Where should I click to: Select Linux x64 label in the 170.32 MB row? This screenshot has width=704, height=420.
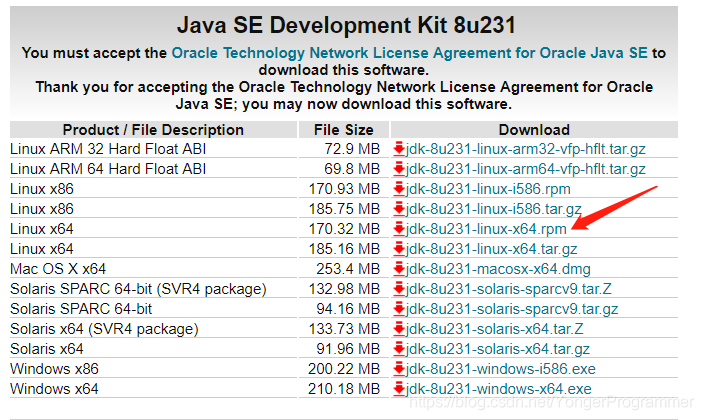[x=42, y=229]
